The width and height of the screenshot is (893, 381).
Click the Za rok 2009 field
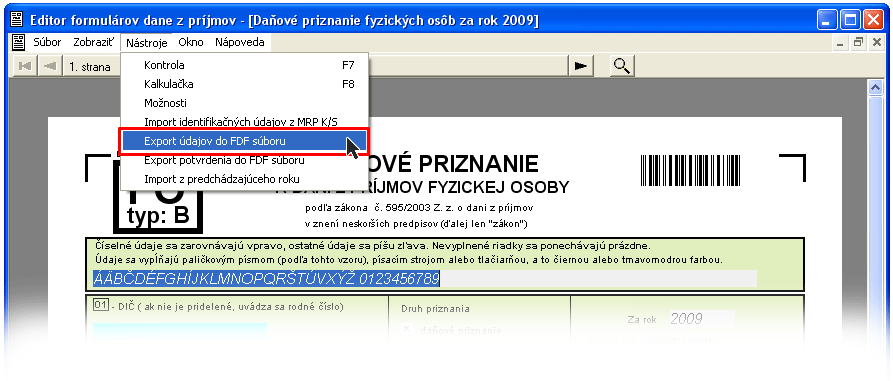click(702, 318)
